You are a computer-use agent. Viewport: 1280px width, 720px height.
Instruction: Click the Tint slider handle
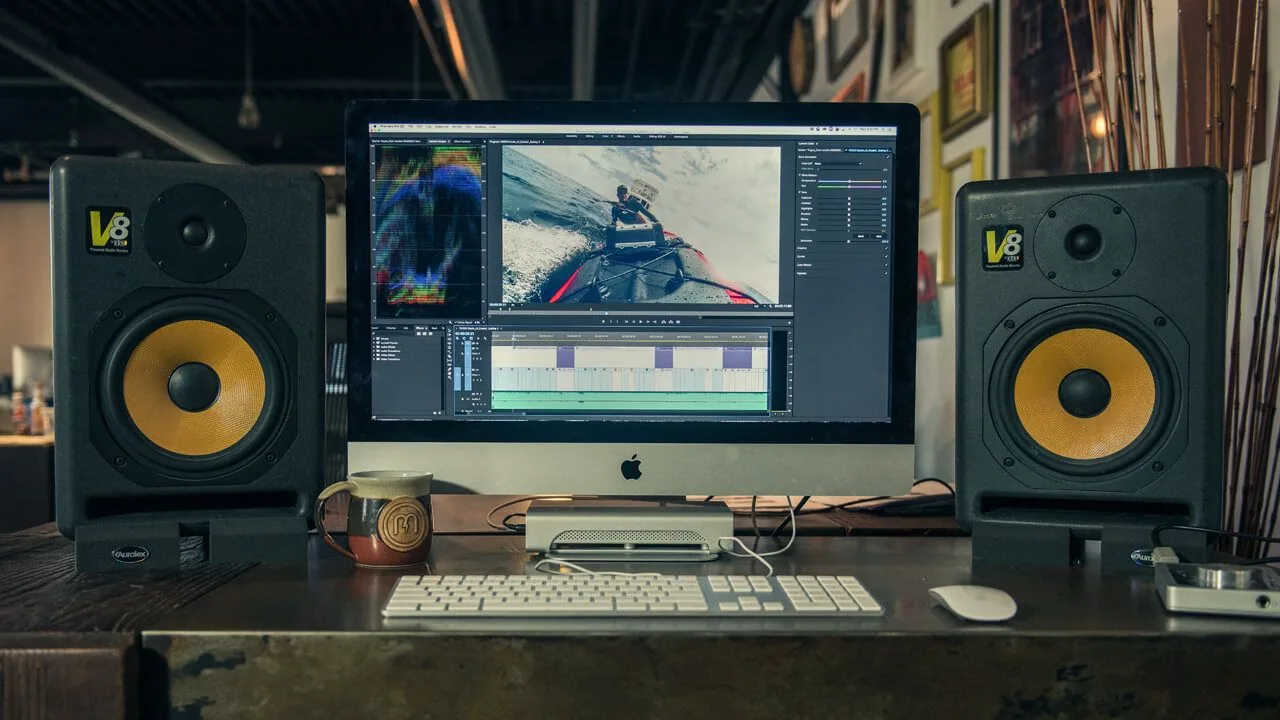(849, 185)
